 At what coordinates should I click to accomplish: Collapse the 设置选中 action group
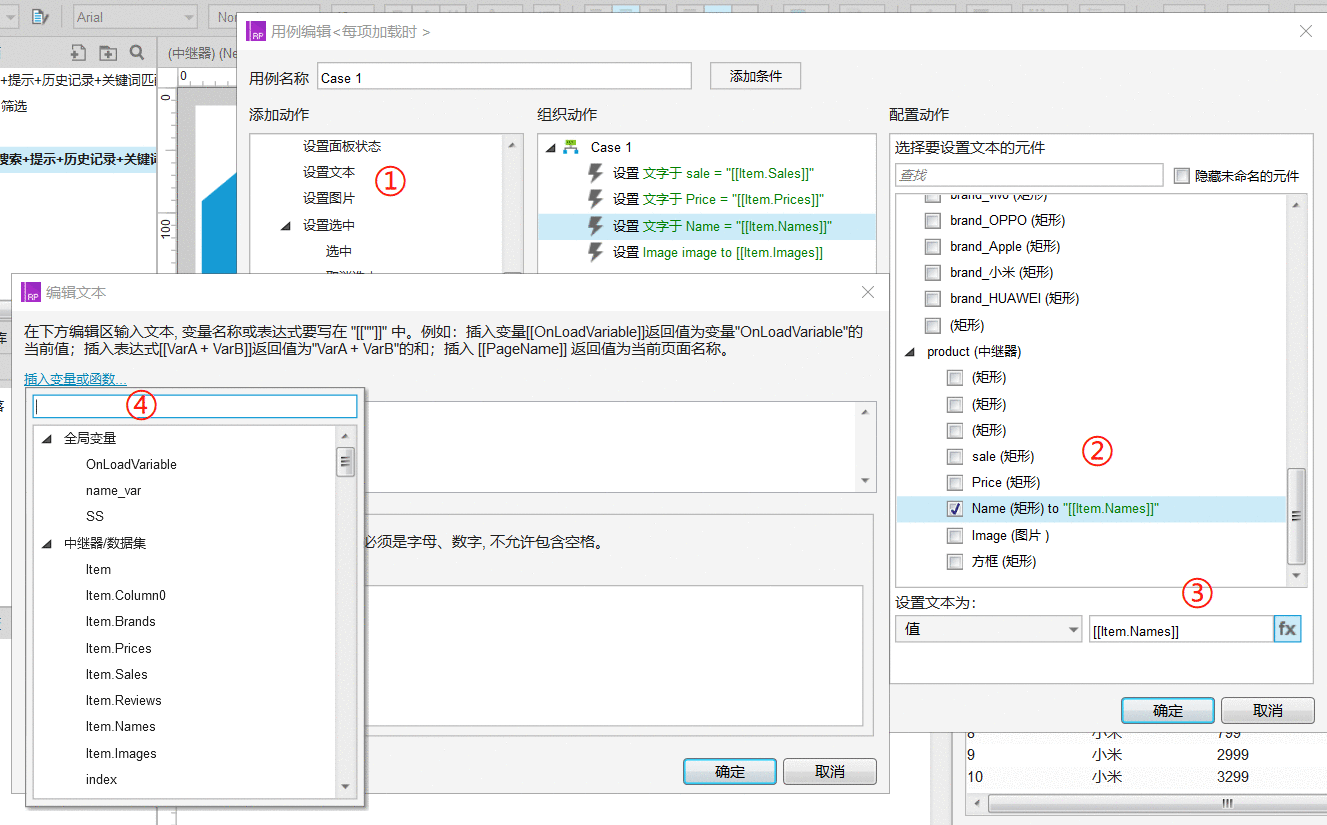[x=286, y=226]
